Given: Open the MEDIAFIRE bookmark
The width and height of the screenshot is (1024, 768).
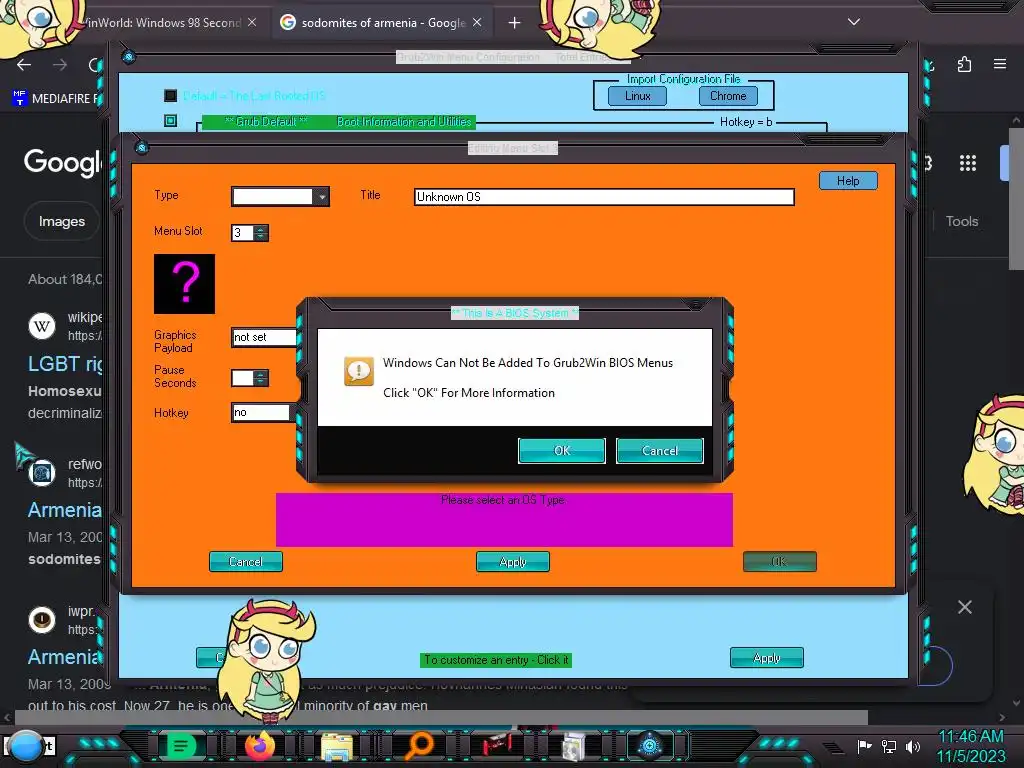Looking at the screenshot, I should (56, 99).
